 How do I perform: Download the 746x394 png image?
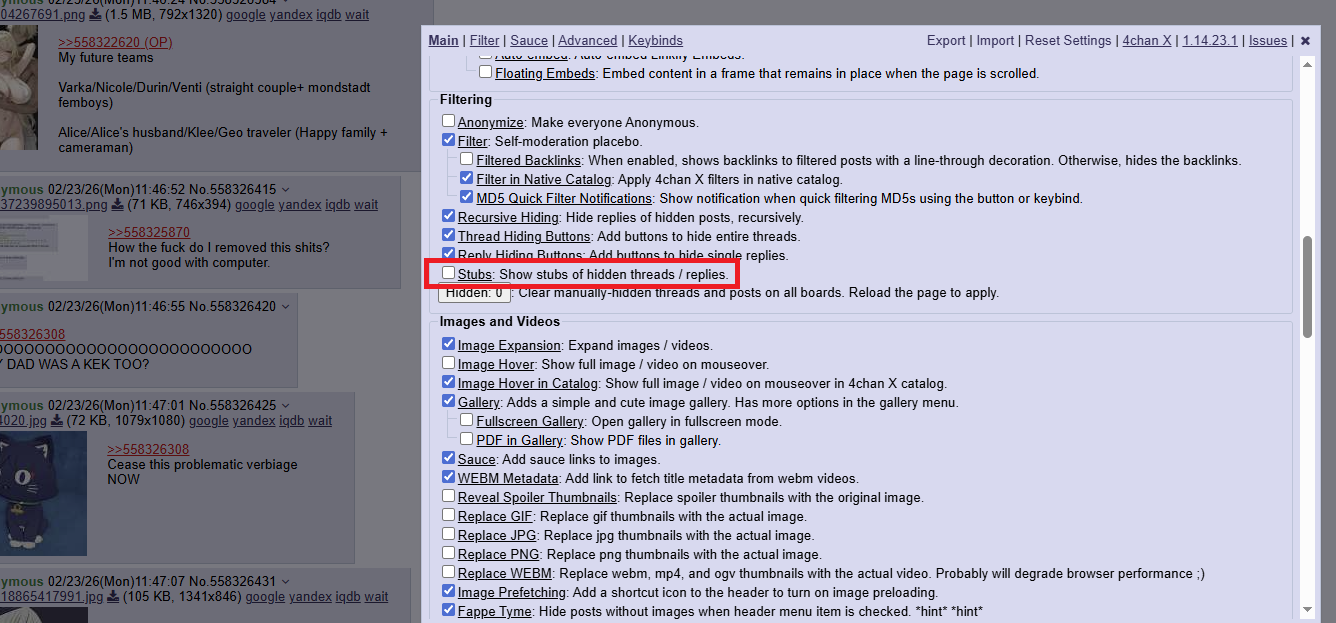(117, 205)
